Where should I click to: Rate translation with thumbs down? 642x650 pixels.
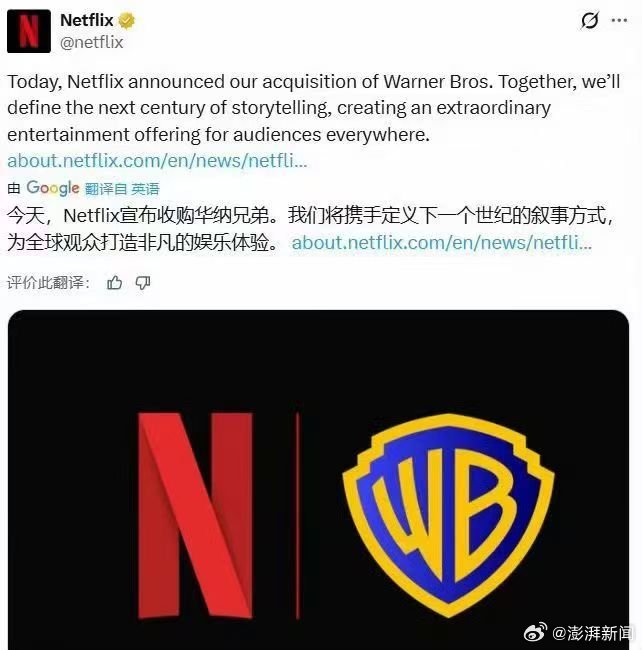click(x=143, y=283)
